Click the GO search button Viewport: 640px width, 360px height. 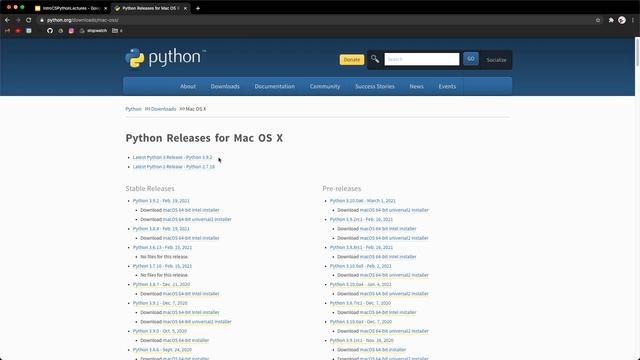(471, 59)
